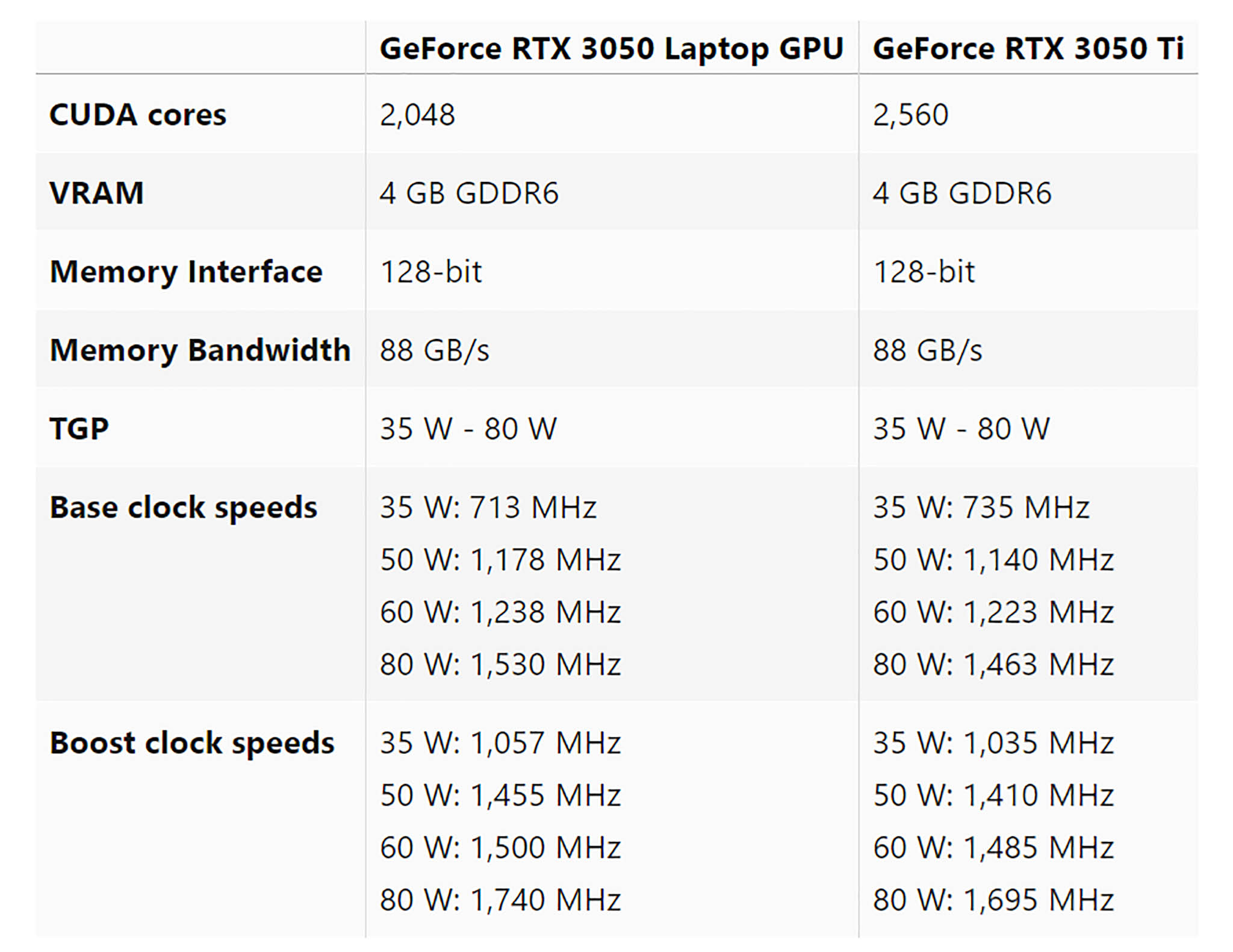Select the Memory Interface row label
1233x952 pixels.
pyautogui.click(x=186, y=272)
